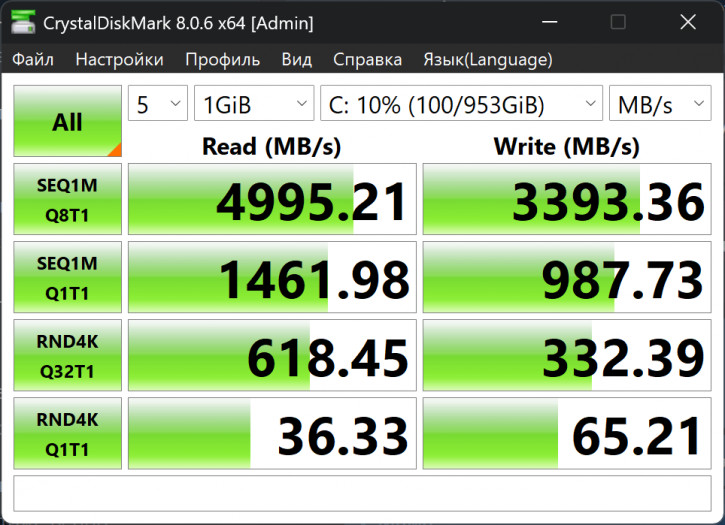Viewport: 725px width, 525px height.
Task: Maximize the CrystalDiskMark window
Action: coord(618,22)
